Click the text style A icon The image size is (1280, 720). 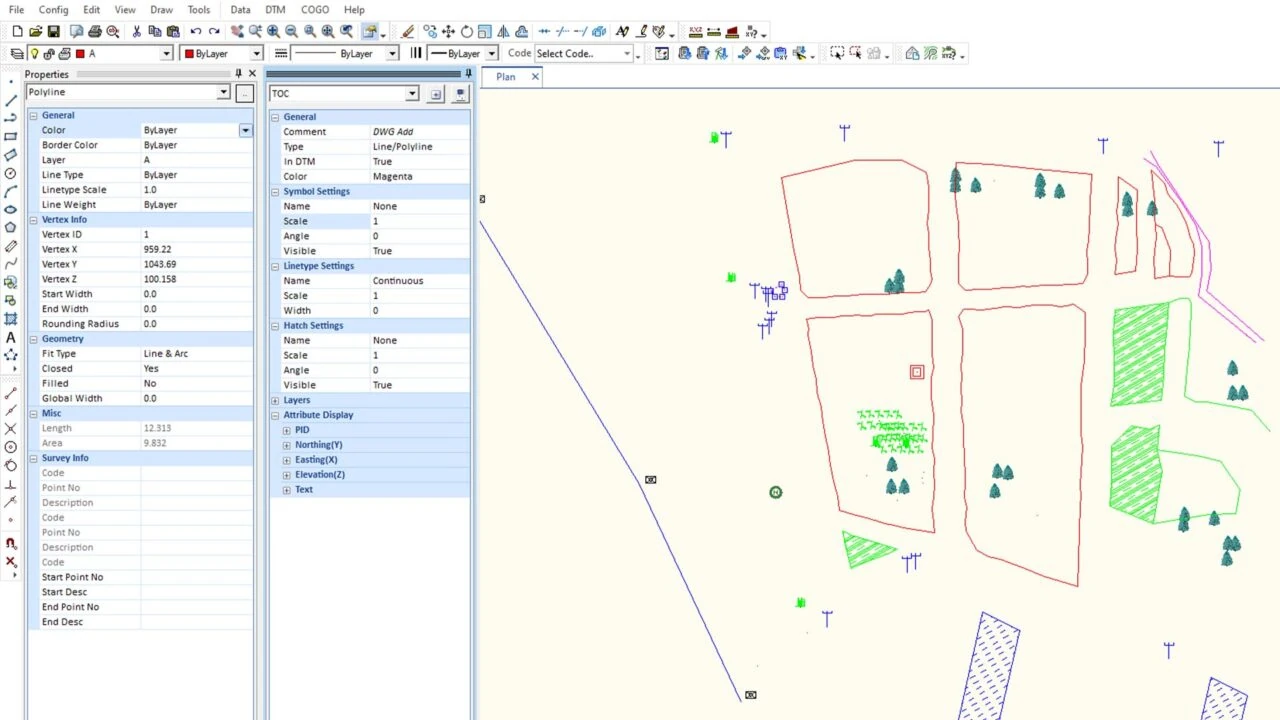pyautogui.click(x=623, y=32)
